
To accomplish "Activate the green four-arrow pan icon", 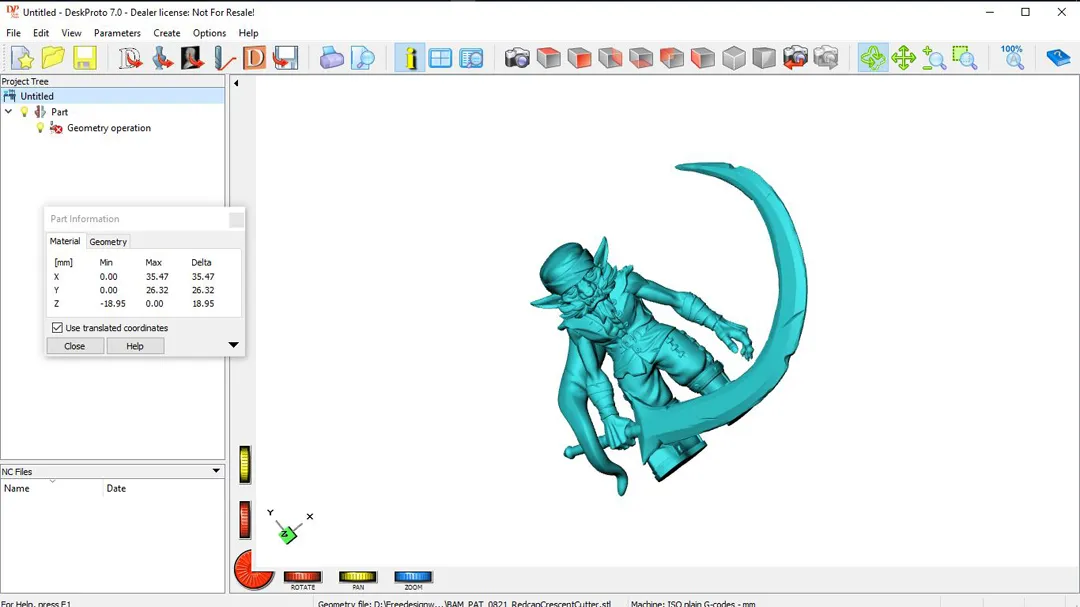I will point(903,58).
